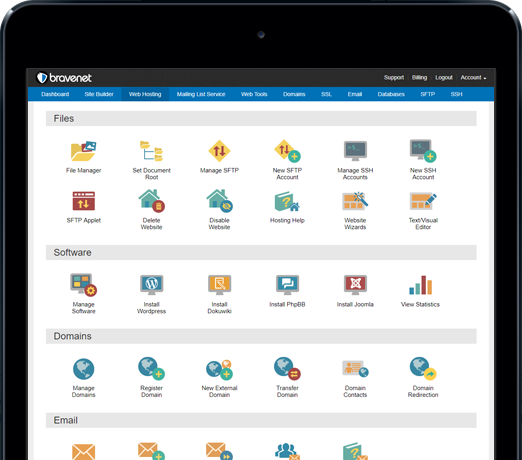Click the Disable Website icon

(219, 201)
